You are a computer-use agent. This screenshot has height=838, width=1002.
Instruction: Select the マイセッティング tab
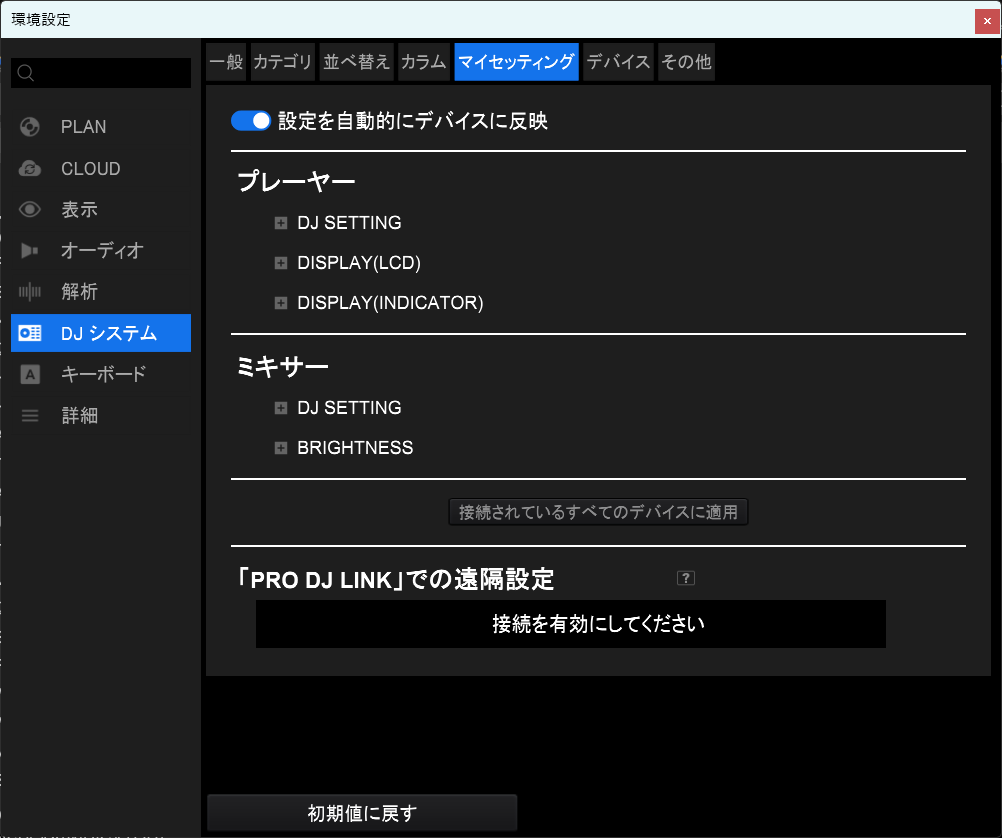coord(516,62)
